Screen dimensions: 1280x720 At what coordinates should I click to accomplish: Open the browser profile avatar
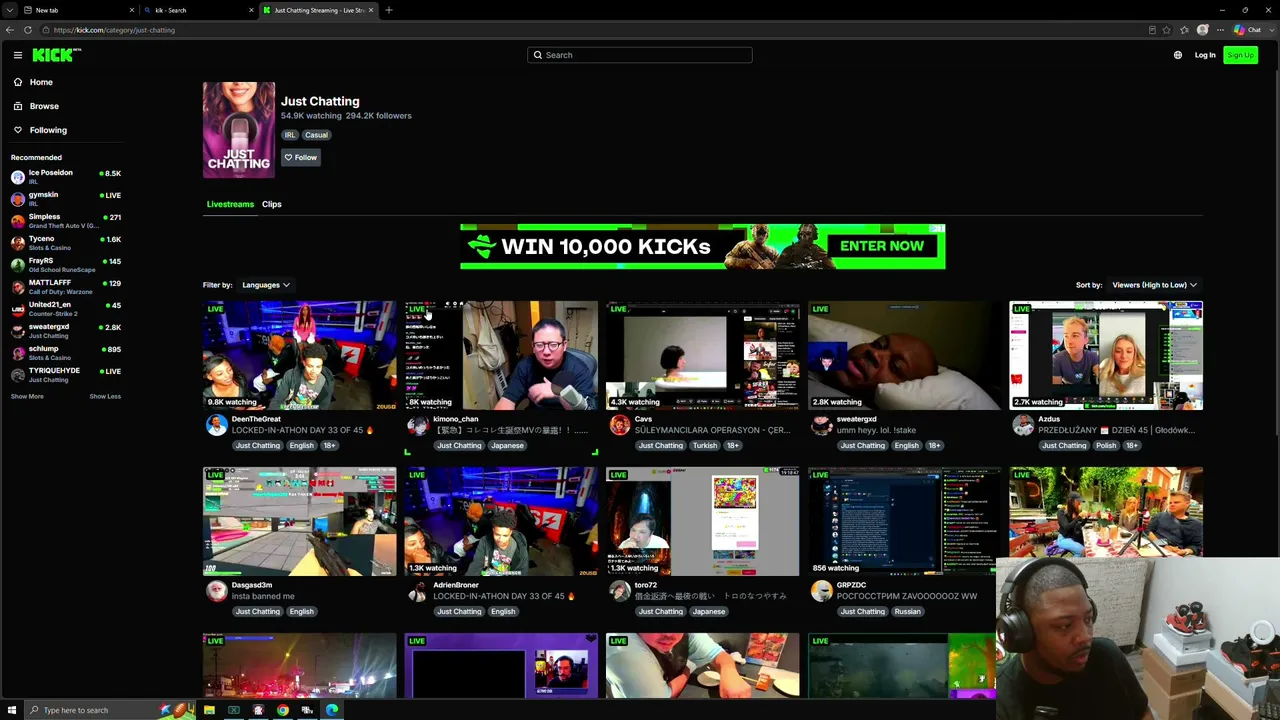coord(1203,30)
